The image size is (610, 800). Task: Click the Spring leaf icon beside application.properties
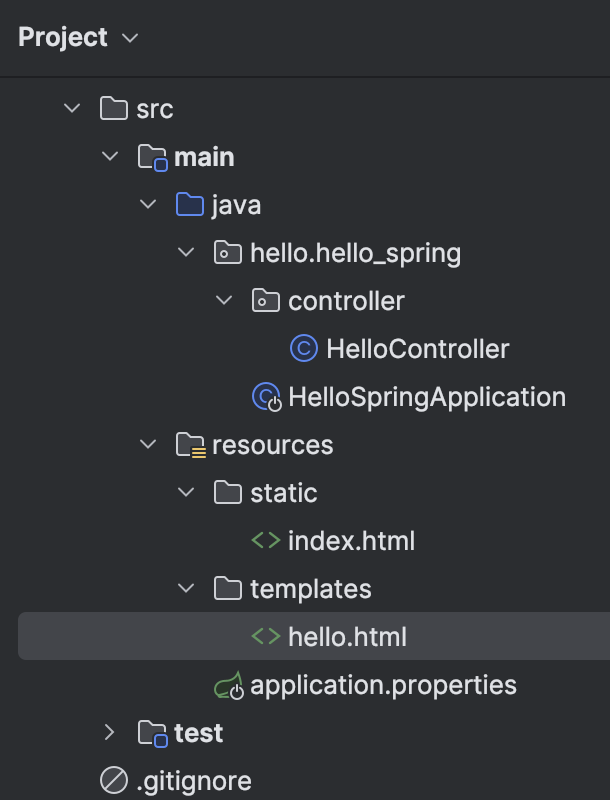pos(229,686)
